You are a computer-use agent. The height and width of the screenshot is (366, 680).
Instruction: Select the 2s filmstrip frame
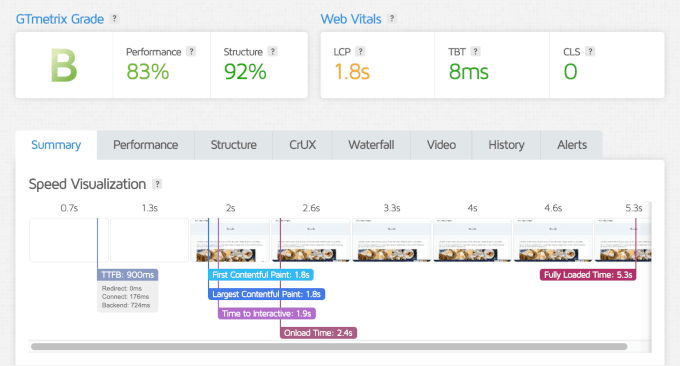[x=230, y=240]
